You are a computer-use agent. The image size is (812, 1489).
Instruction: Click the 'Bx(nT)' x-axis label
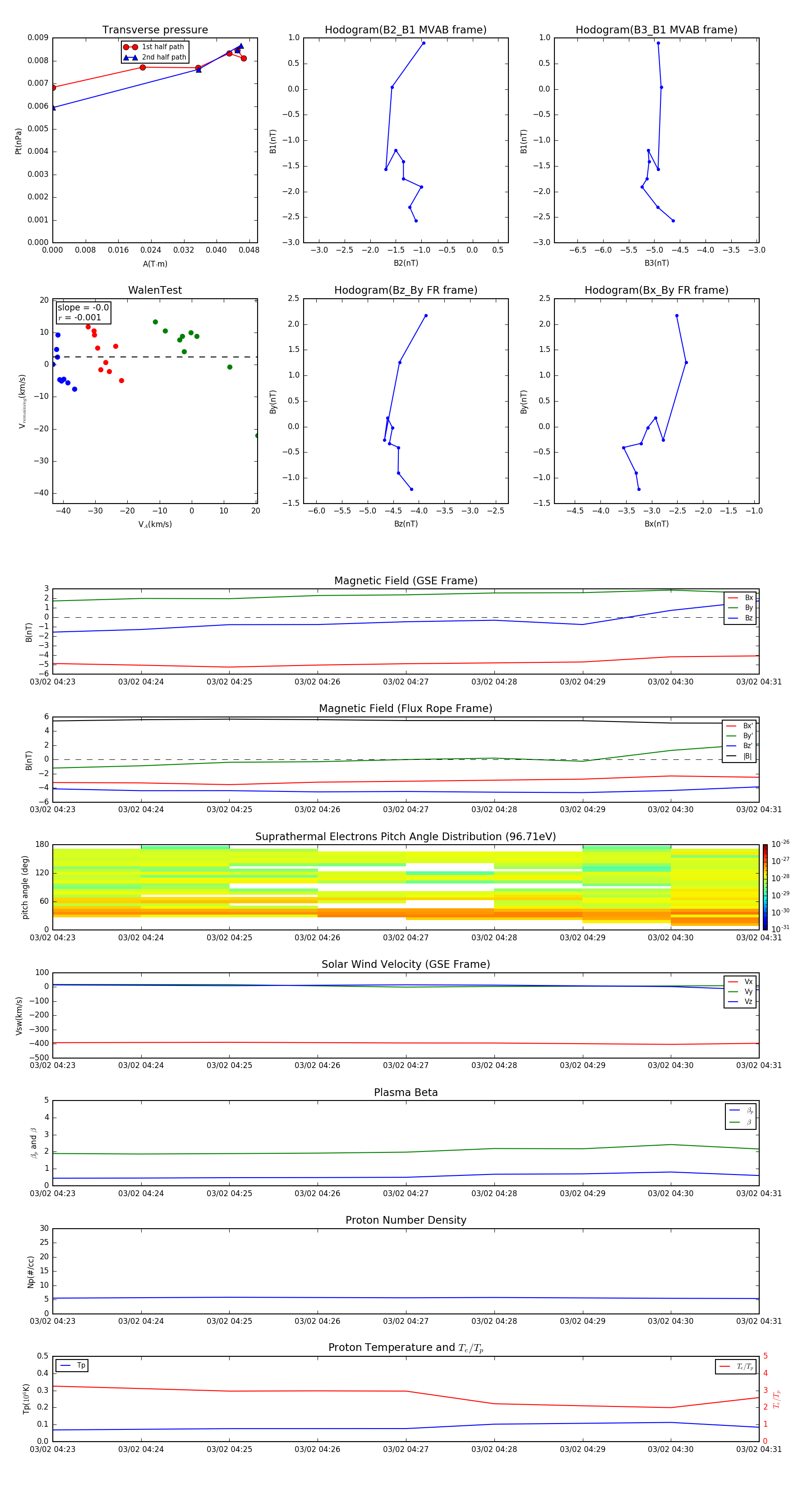coord(656,524)
